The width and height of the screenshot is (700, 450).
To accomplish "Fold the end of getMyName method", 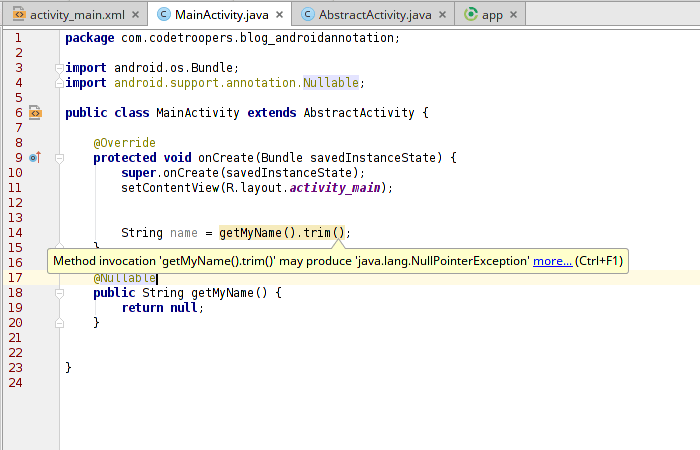I will tap(59, 323).
